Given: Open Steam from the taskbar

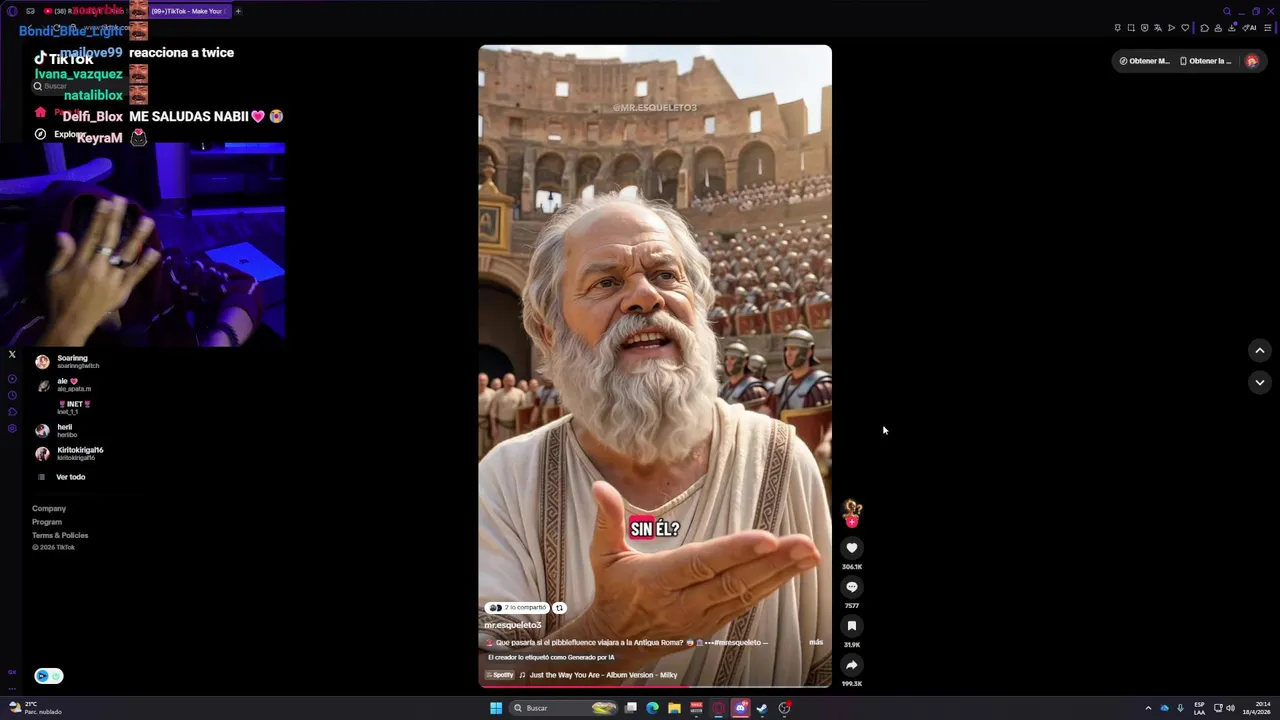Looking at the screenshot, I should point(762,708).
